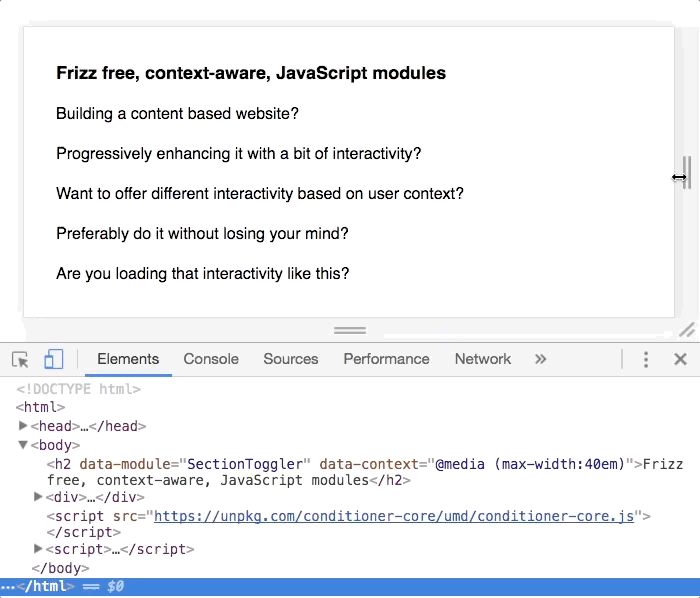
Task: Click the ellipsis beside the selected </html> row
Action: [x=8, y=587]
